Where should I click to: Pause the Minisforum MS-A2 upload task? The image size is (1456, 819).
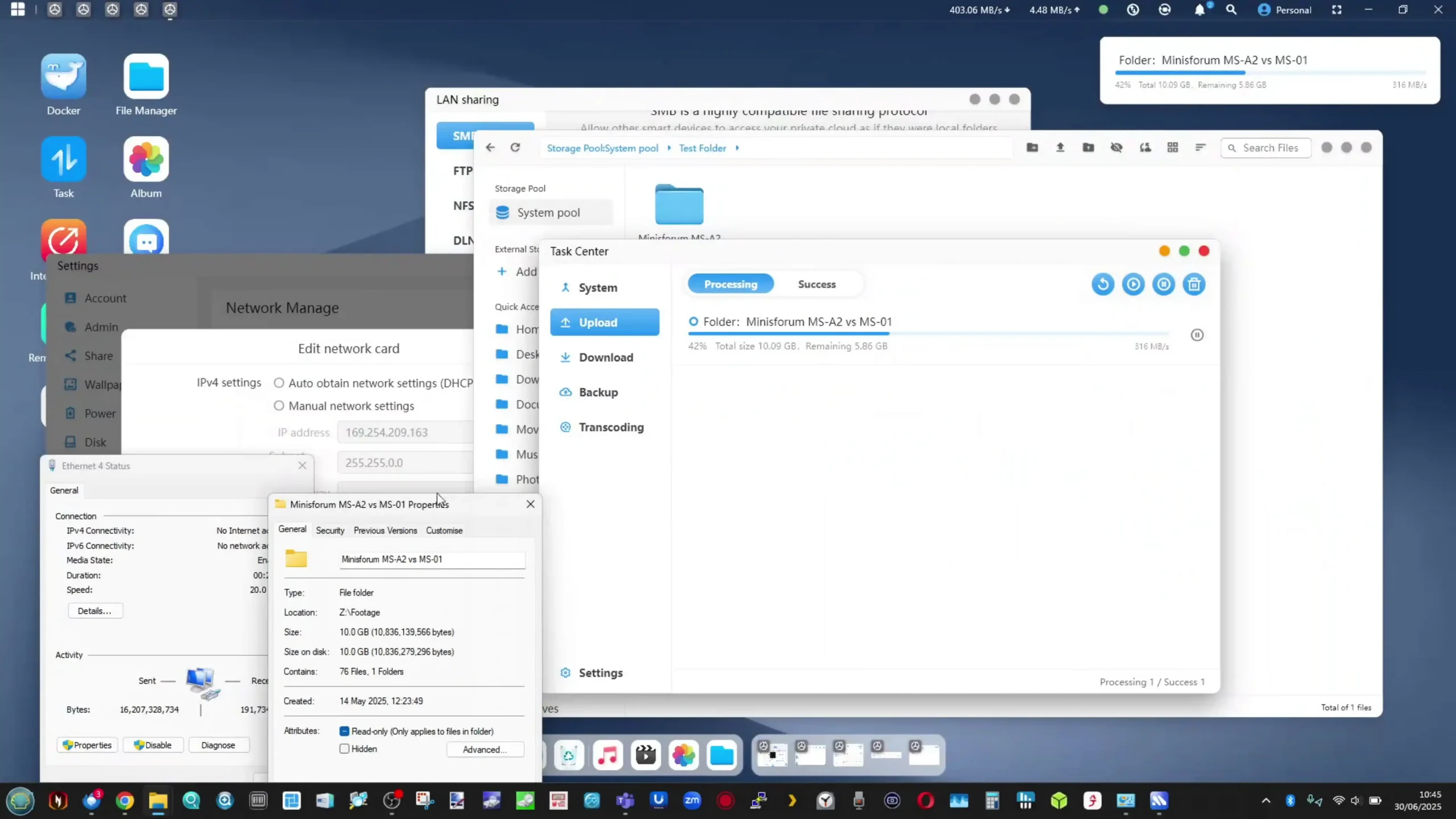pyautogui.click(x=1197, y=335)
